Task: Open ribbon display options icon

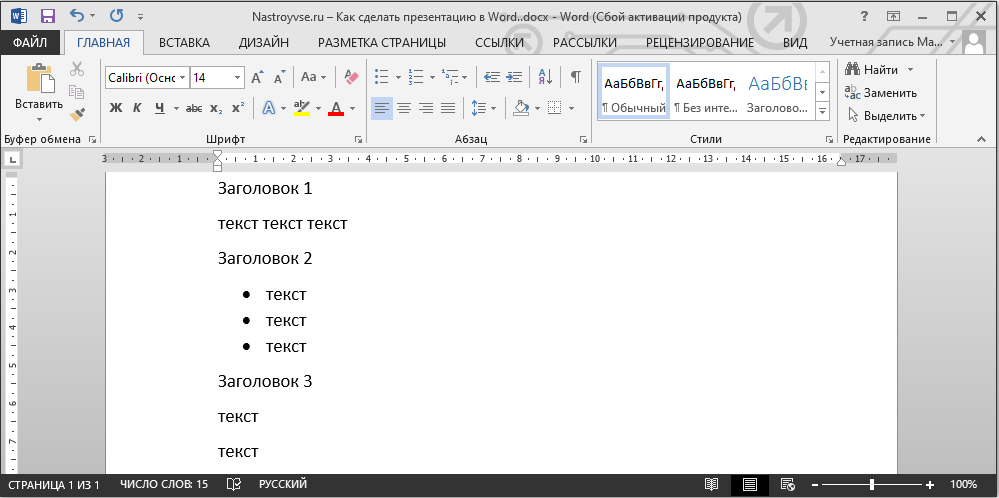Action: [x=894, y=16]
